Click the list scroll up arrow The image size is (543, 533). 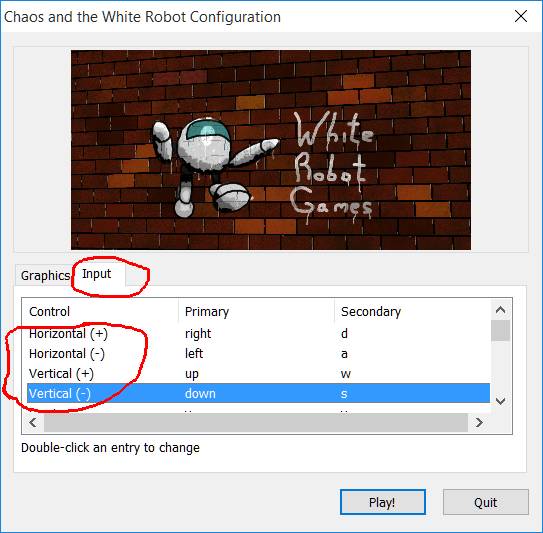(500, 310)
